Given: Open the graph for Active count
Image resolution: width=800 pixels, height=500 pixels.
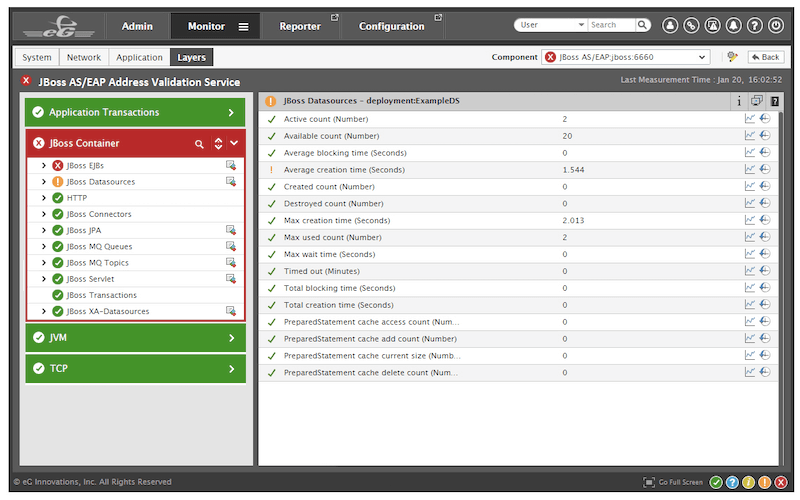Looking at the screenshot, I should 750,119.
